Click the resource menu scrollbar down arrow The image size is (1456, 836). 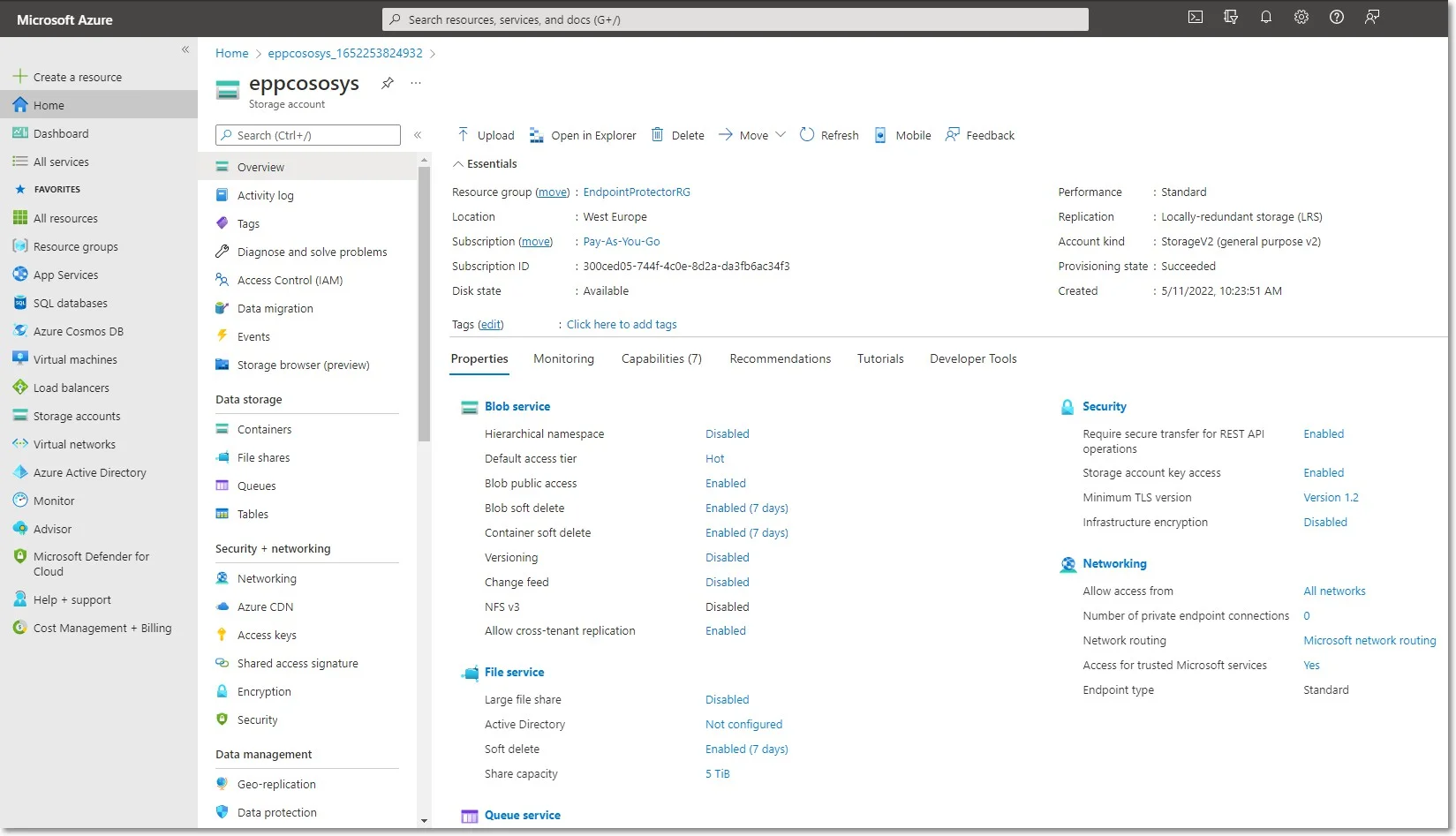424,820
